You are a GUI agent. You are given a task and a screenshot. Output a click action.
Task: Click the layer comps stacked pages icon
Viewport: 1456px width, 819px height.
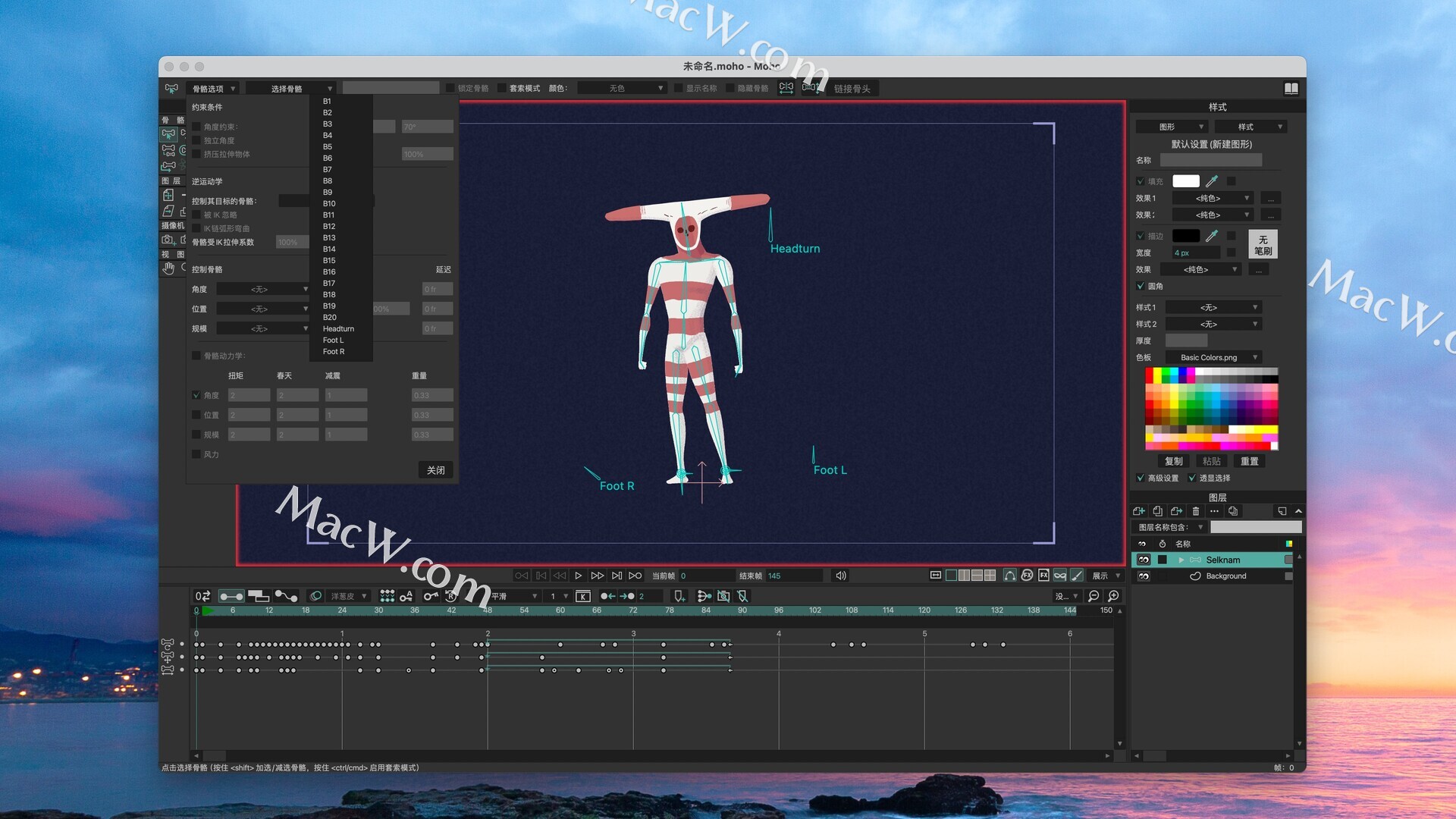pos(1233,511)
